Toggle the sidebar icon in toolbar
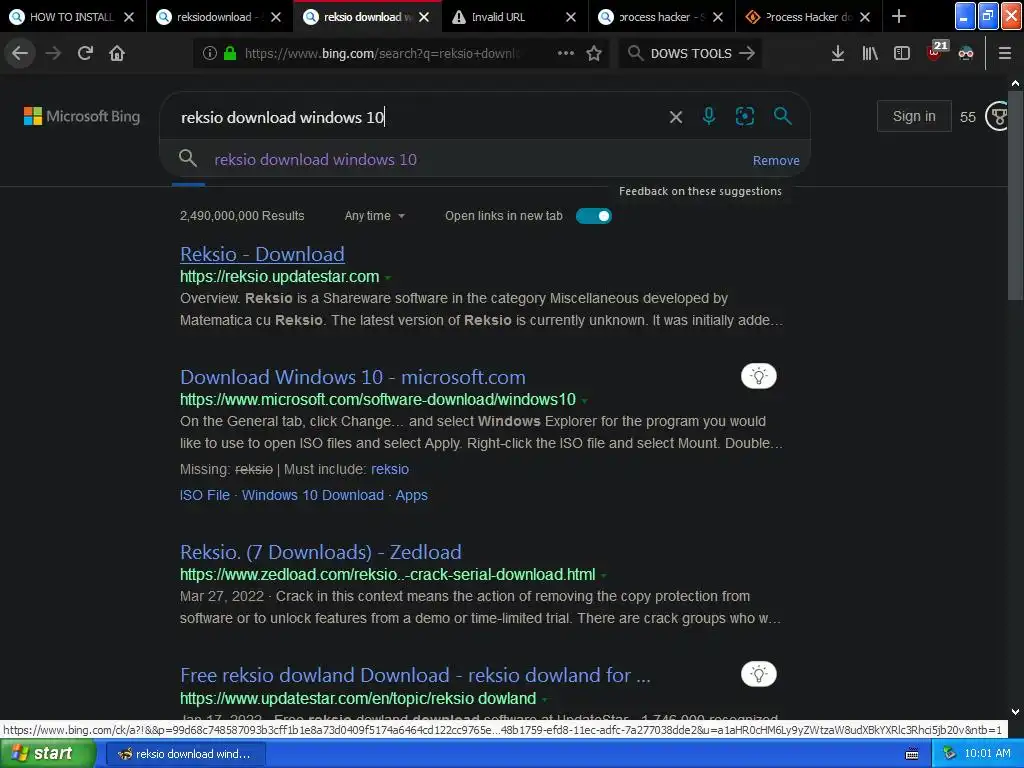Screen dimensions: 1024x768 [x=902, y=53]
